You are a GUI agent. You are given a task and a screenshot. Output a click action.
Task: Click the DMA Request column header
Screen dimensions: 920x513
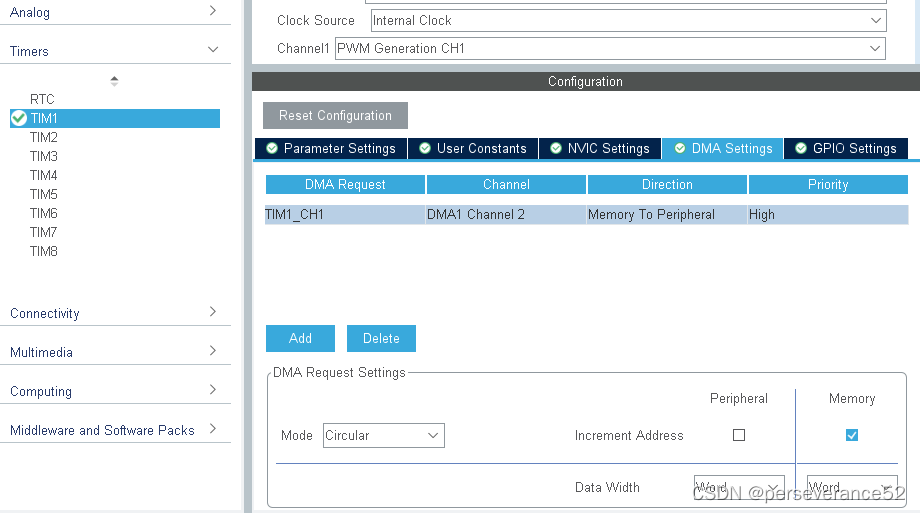tap(345, 184)
